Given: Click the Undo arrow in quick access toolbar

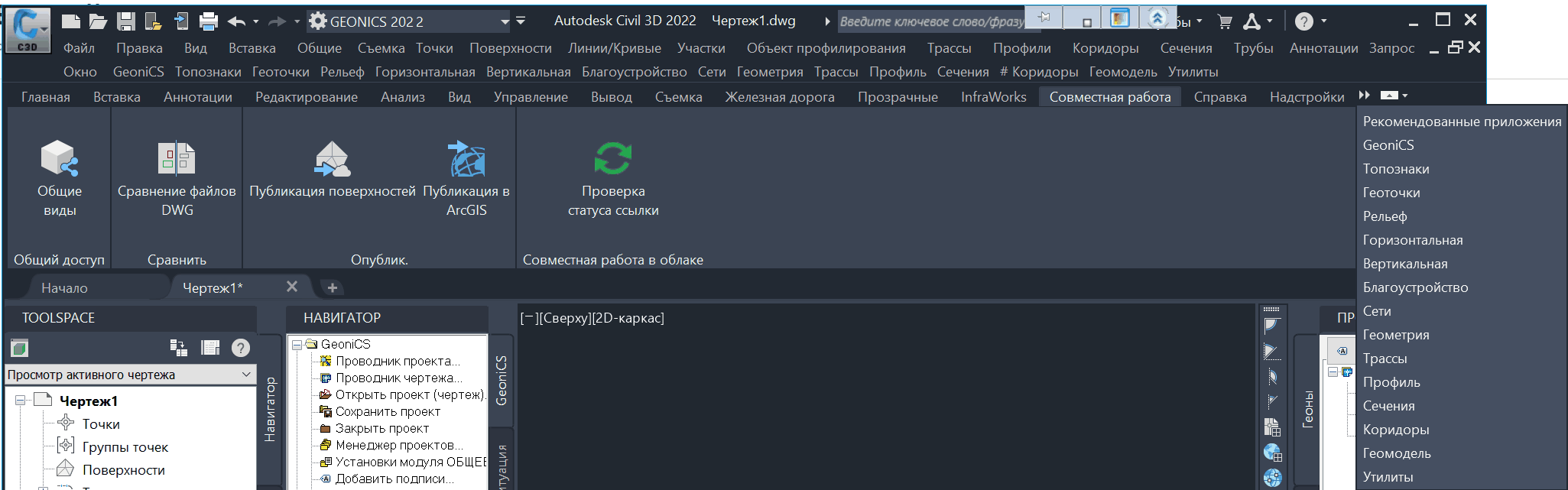Looking at the screenshot, I should [236, 21].
